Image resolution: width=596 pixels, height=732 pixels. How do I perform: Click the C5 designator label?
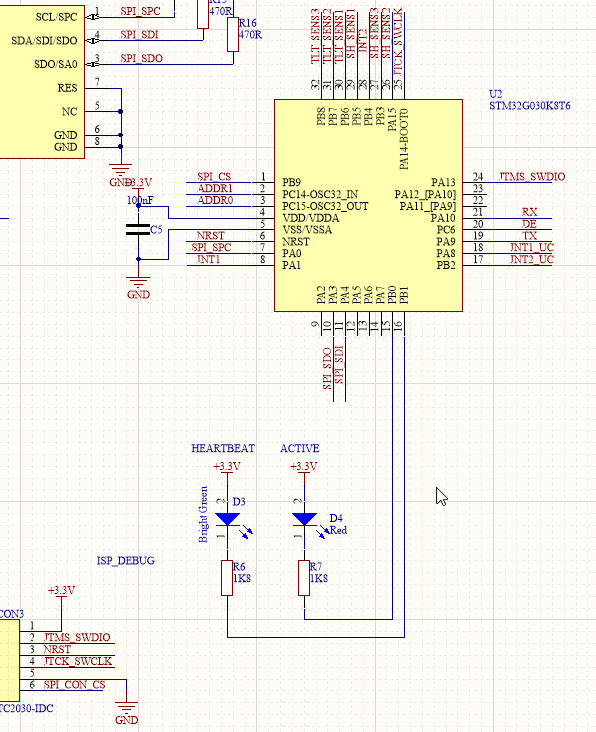point(156,230)
